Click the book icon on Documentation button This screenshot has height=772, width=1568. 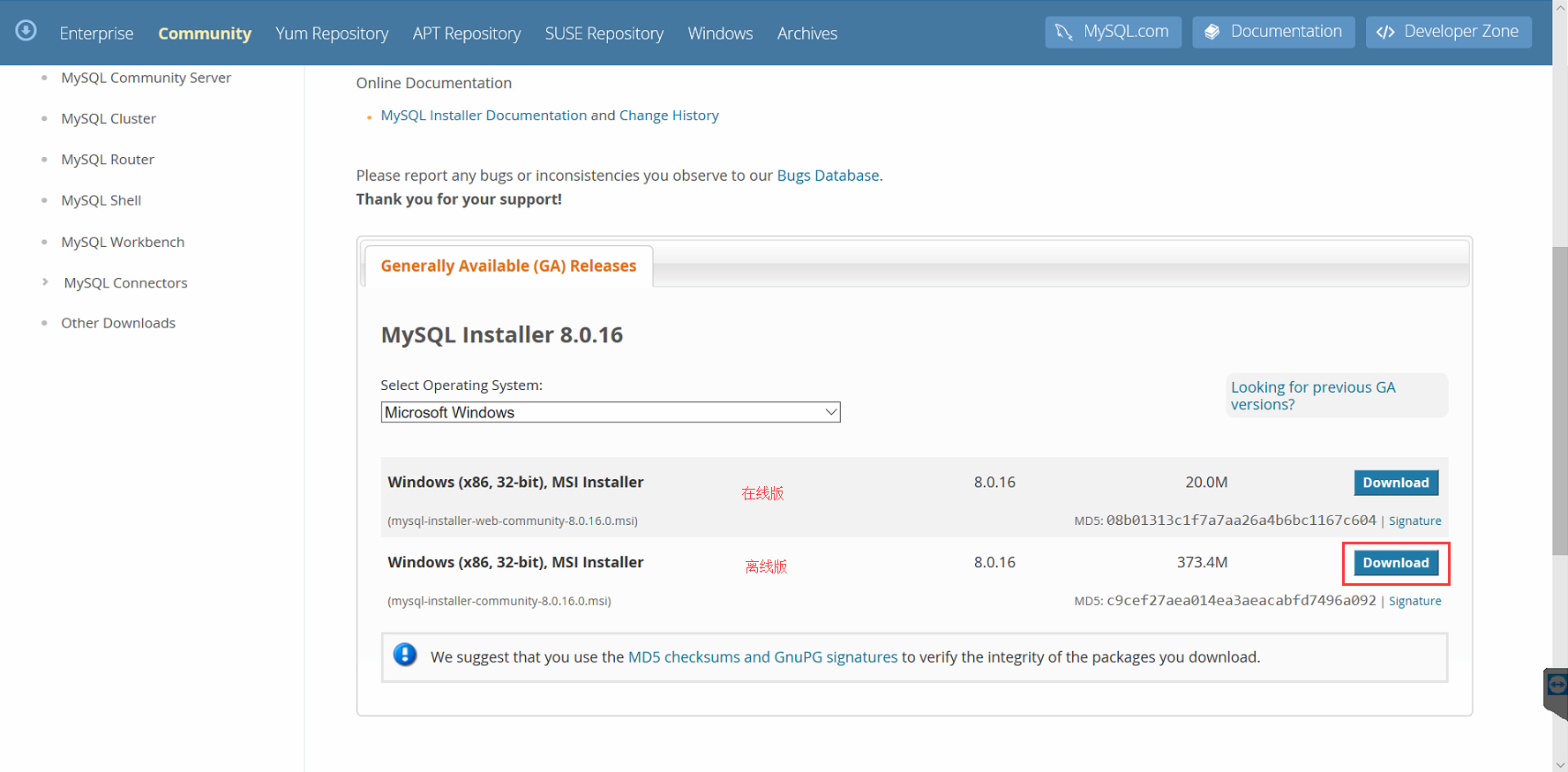coord(1212,32)
